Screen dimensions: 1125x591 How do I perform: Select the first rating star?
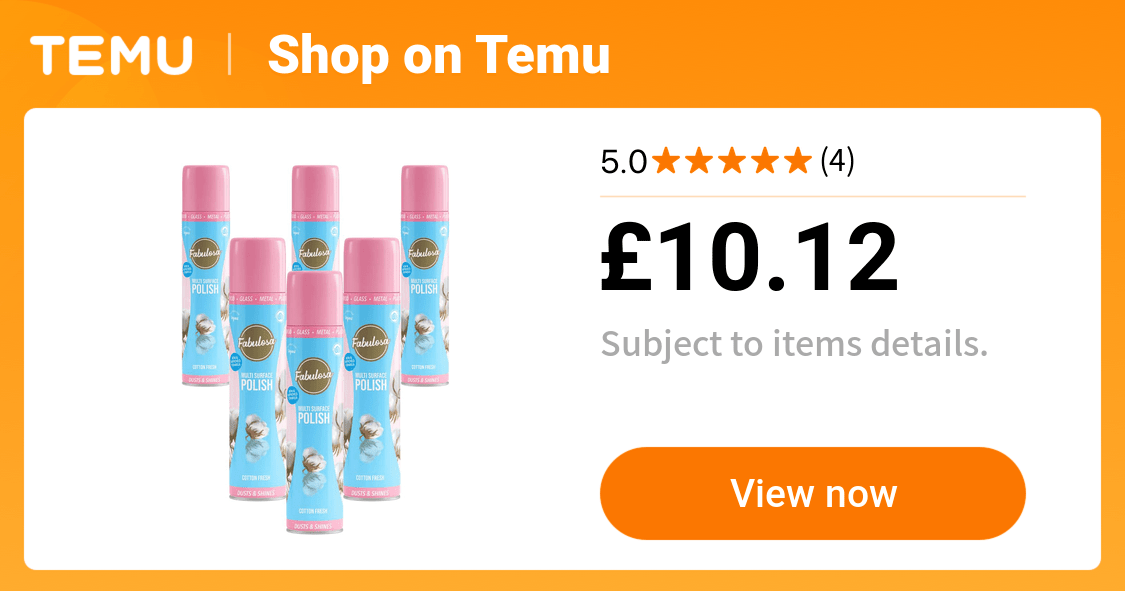point(667,161)
